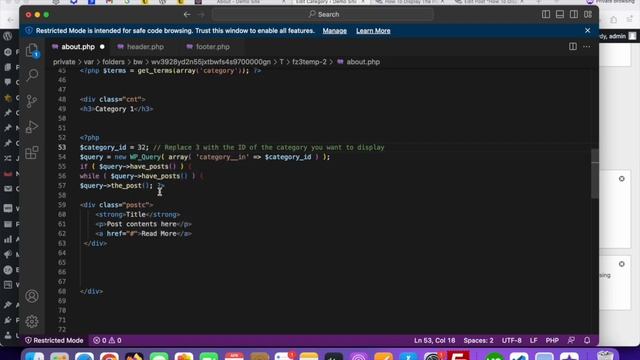Toggle the secondary side bar layout icon
Screen dimensions: 640x360
[x=574, y=14]
